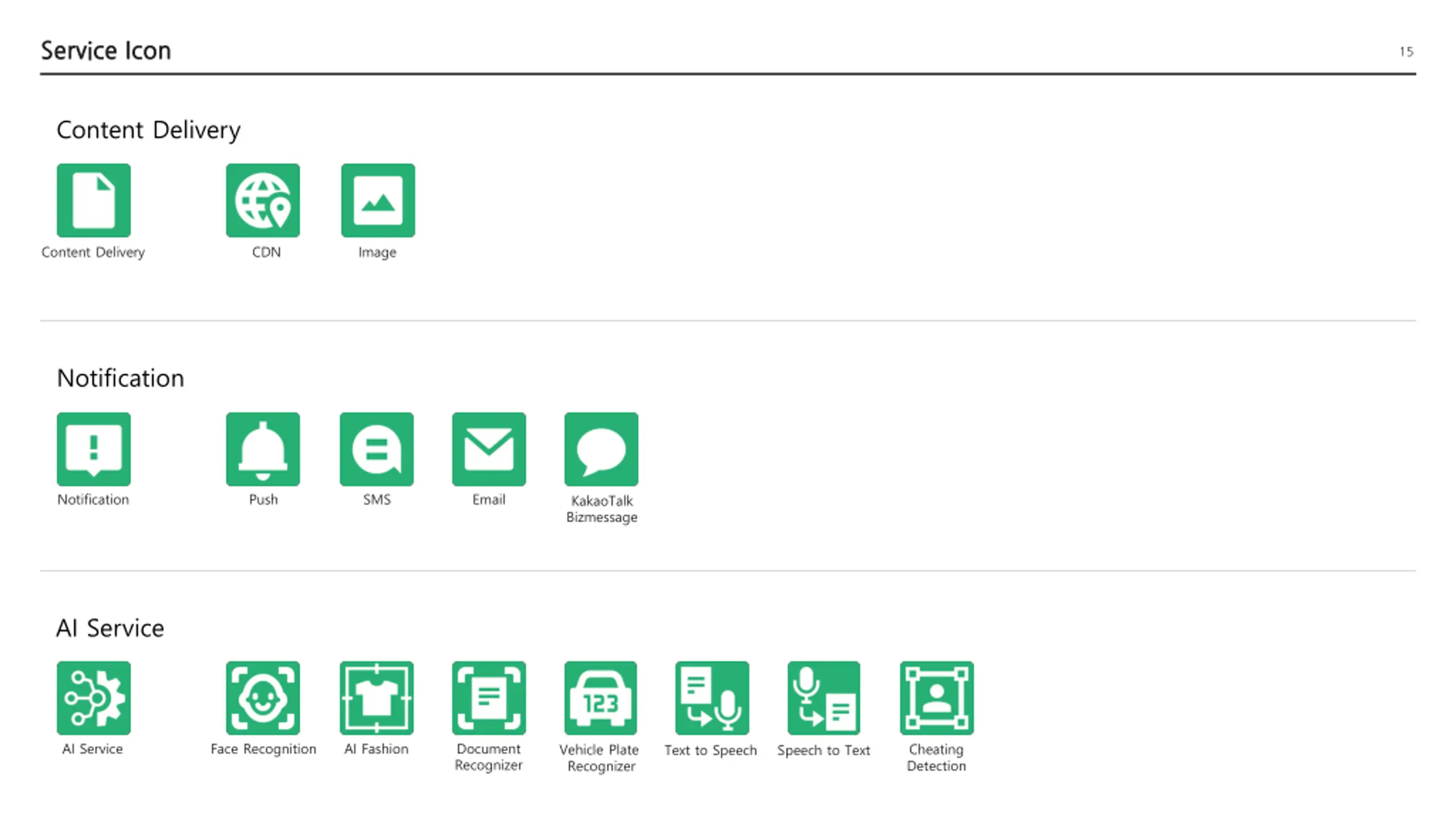
Task: Click the Image service icon
Action: coord(378,200)
